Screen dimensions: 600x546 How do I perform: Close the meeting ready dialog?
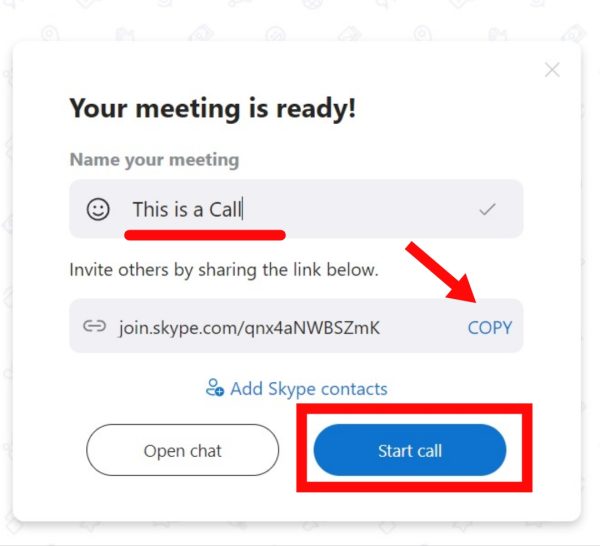click(552, 70)
